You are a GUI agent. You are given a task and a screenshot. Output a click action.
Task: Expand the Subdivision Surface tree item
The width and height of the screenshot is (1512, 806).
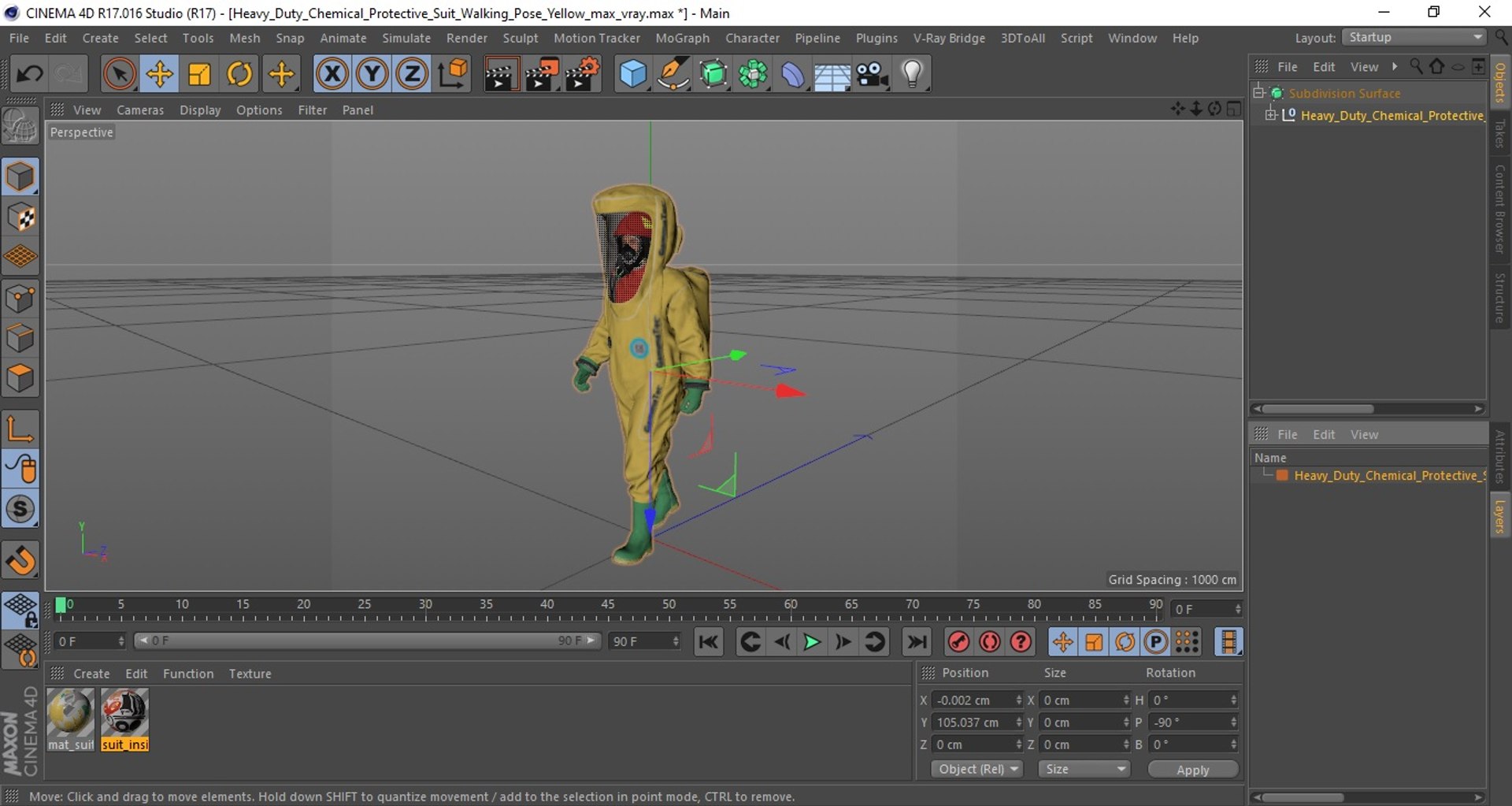tap(1258, 93)
